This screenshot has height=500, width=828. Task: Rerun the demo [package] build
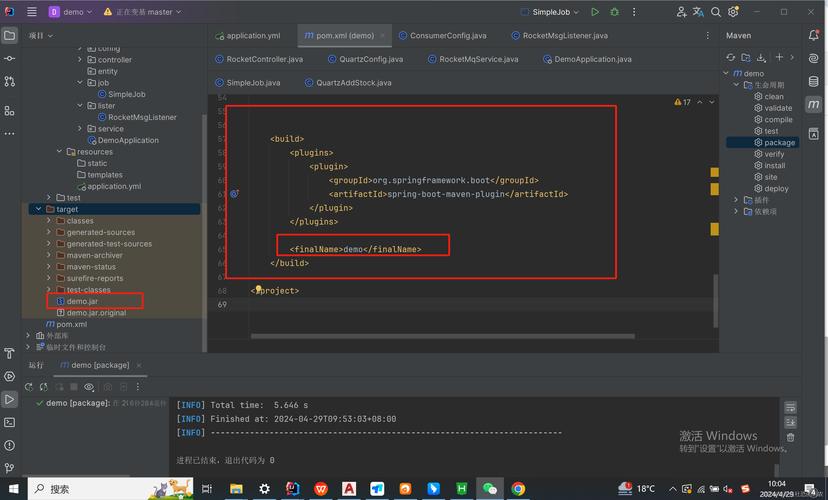29,387
